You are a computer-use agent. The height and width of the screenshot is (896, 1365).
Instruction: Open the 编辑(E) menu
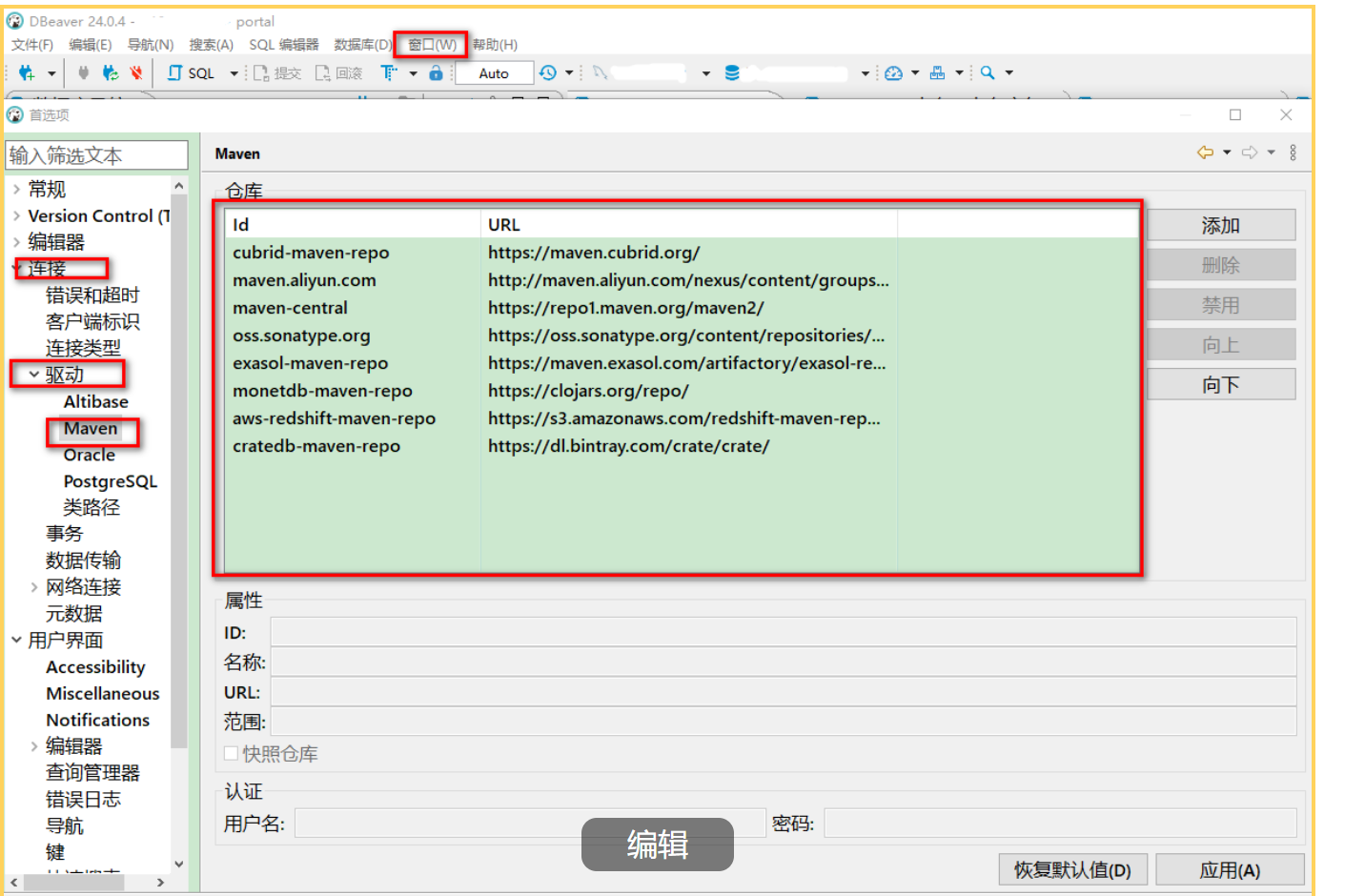point(91,45)
